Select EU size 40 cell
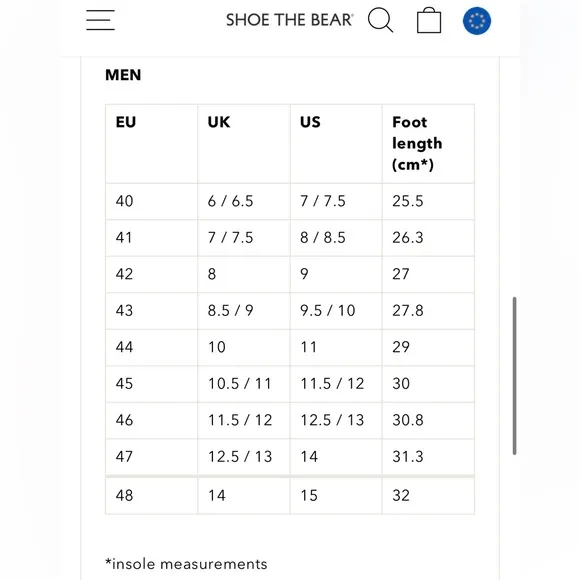Screen dimensions: 580x580 pos(152,201)
